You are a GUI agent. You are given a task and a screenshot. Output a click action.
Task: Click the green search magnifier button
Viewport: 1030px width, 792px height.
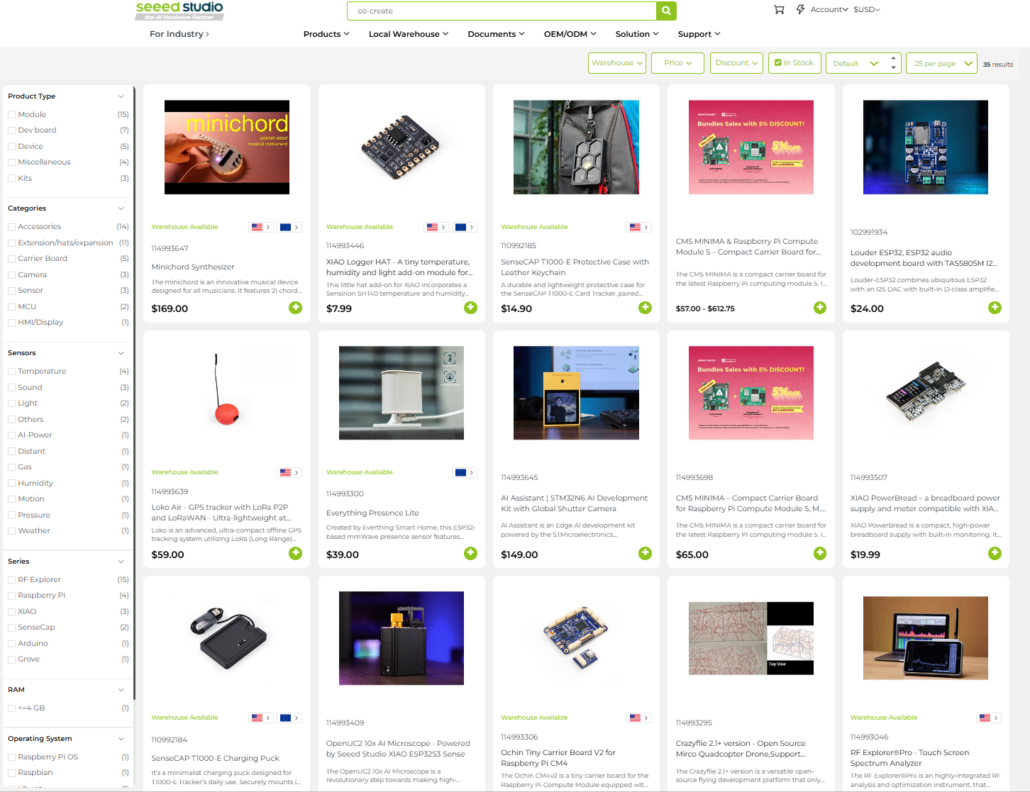coord(666,11)
